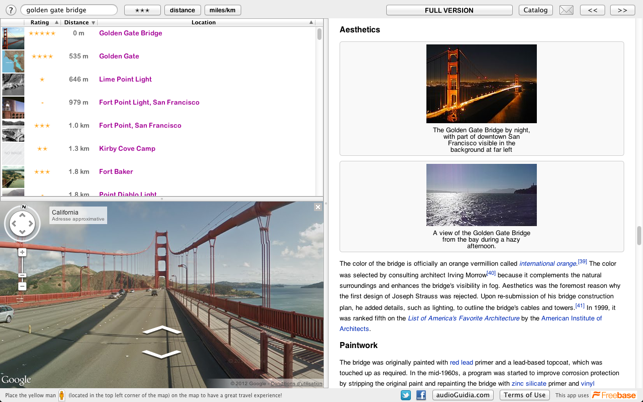643x402 pixels.
Task: Follow the vinyl link
Action: click(588, 384)
